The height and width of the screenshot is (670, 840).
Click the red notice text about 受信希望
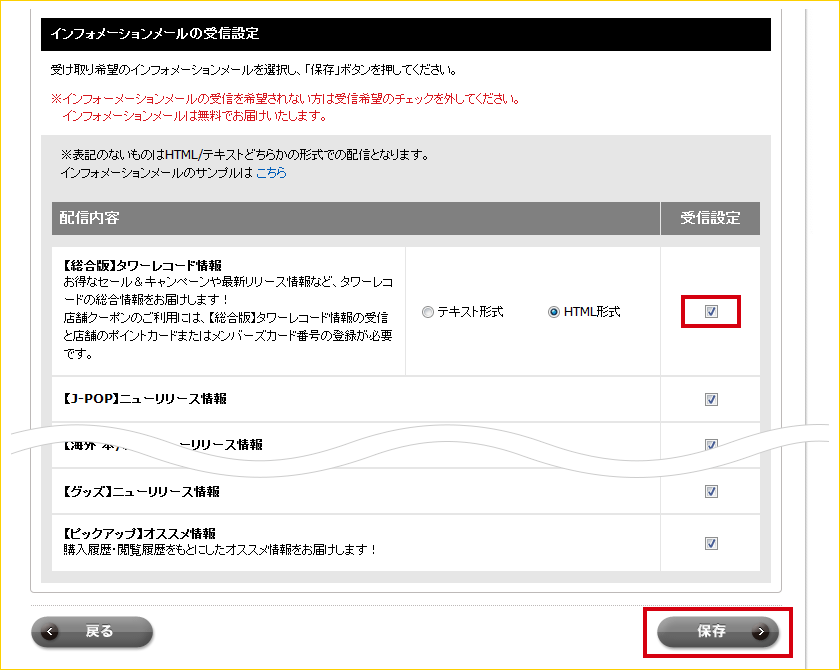(285, 100)
